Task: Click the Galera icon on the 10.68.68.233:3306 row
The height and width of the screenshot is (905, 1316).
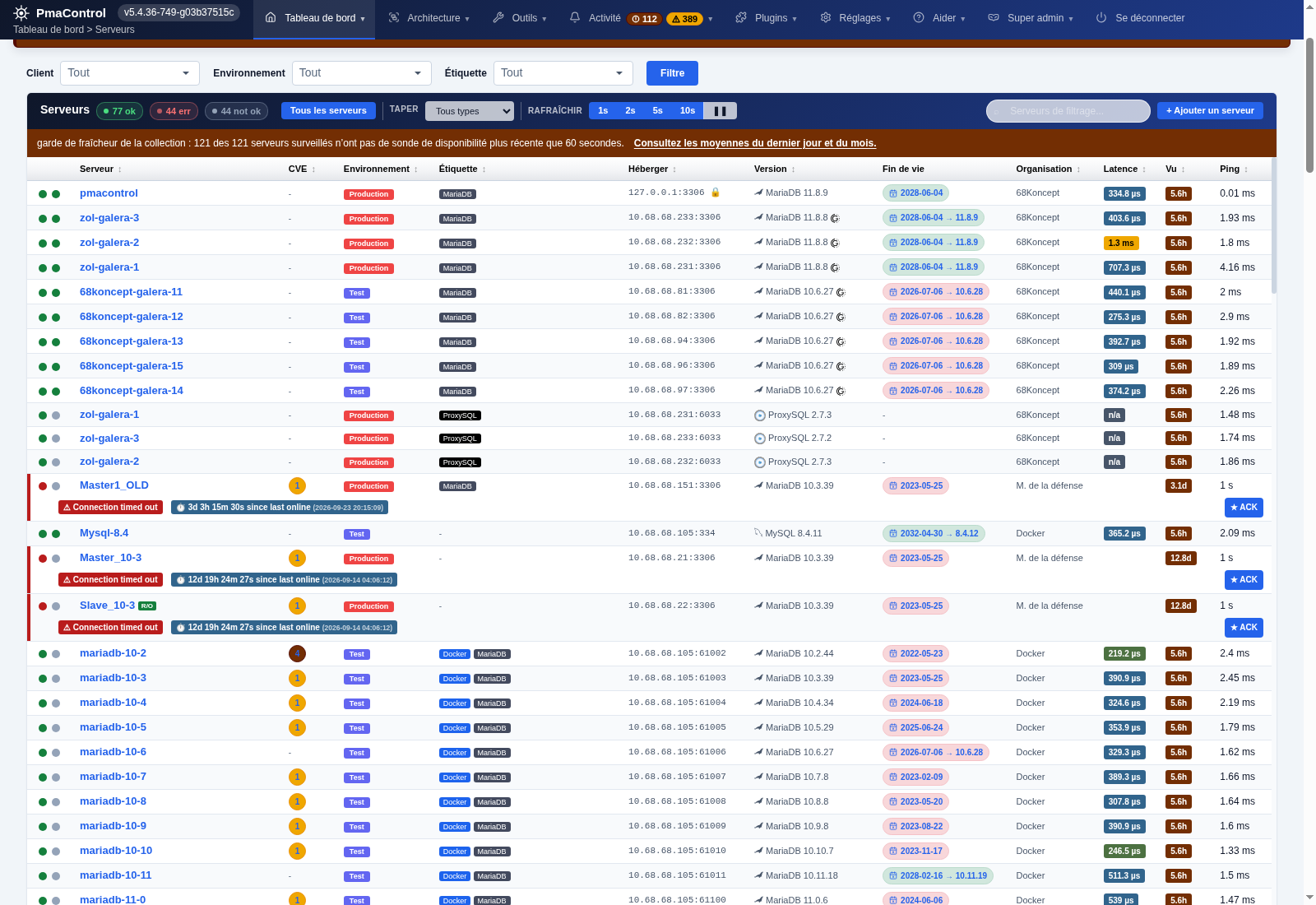Action: [835, 218]
